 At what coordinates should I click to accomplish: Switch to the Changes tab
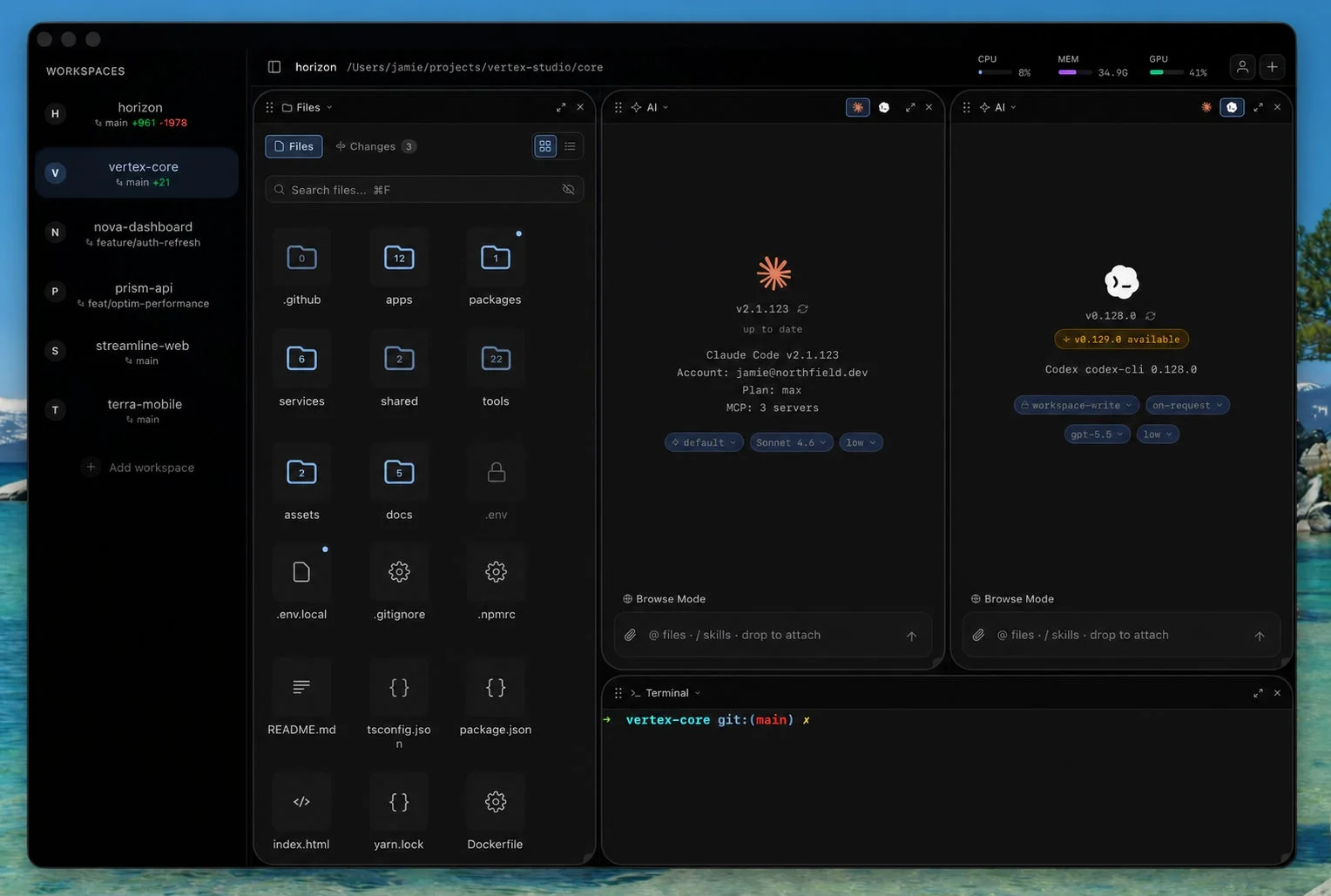pyautogui.click(x=375, y=146)
